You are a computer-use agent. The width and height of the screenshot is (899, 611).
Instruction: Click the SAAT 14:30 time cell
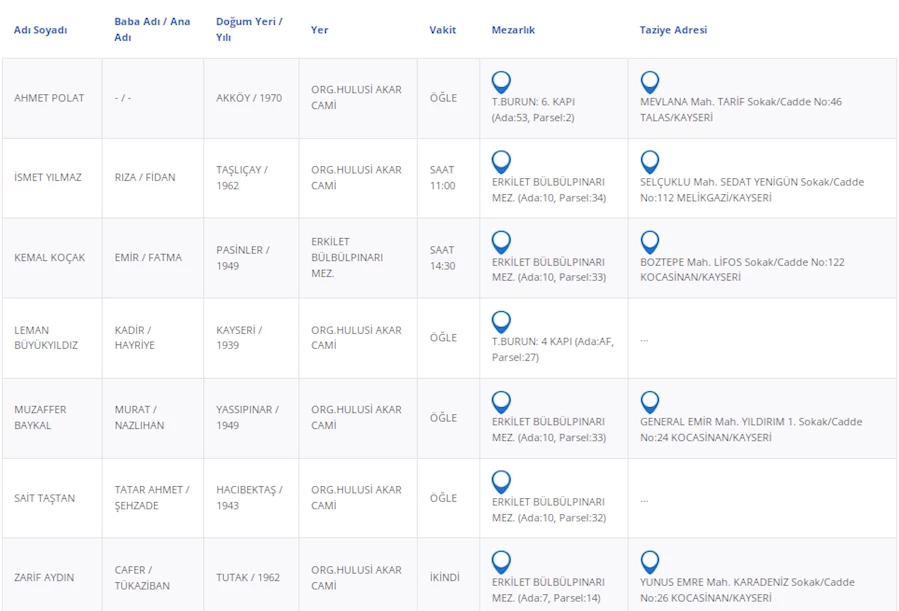coord(442,258)
